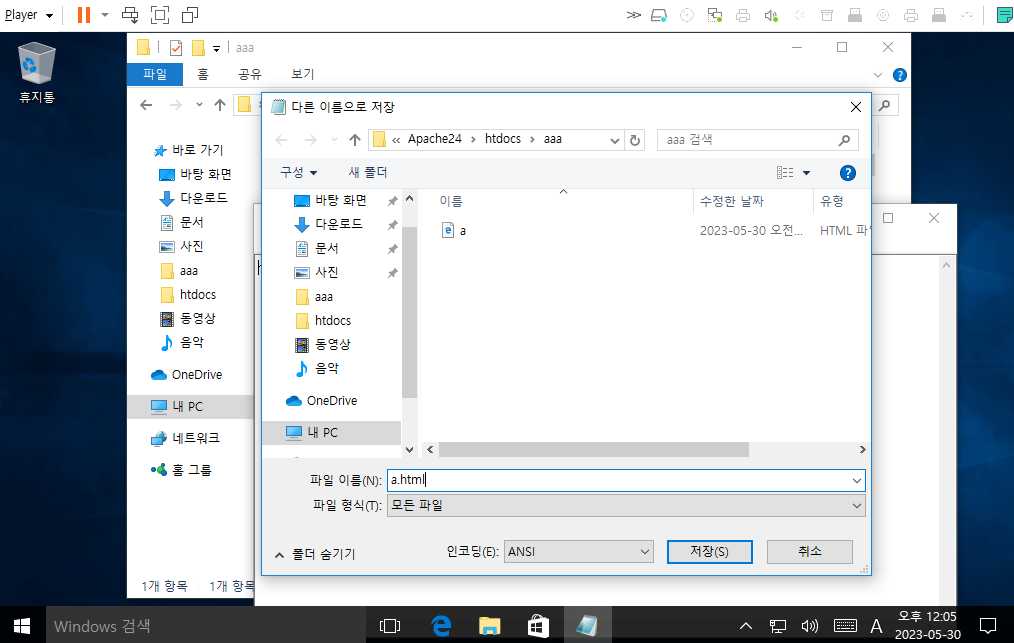
Task: Go up one folder in the Explorer window
Action: [x=220, y=105]
